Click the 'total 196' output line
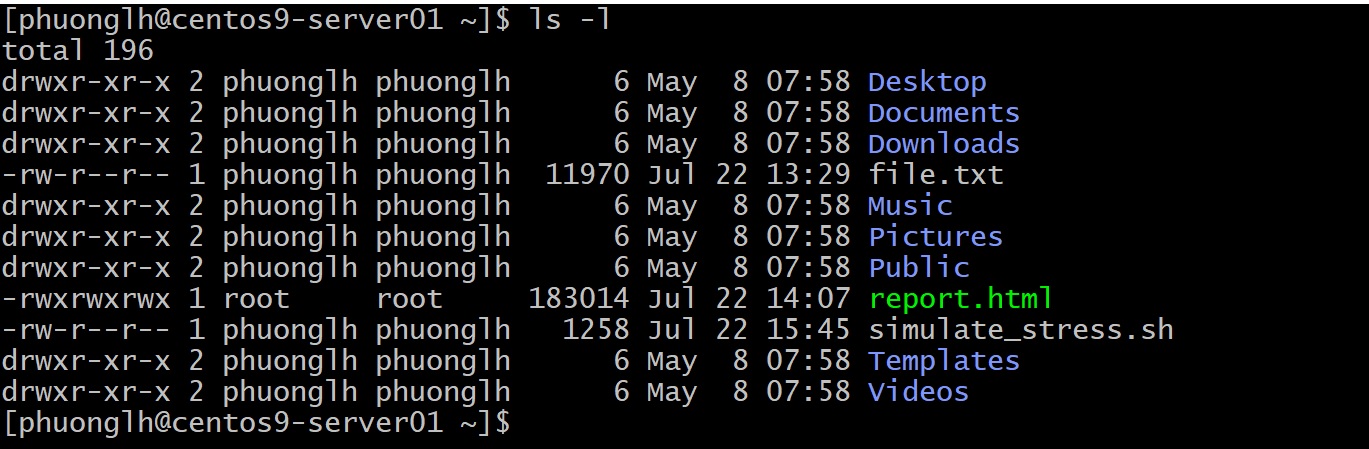This screenshot has height=449, width=1369. click(78, 51)
